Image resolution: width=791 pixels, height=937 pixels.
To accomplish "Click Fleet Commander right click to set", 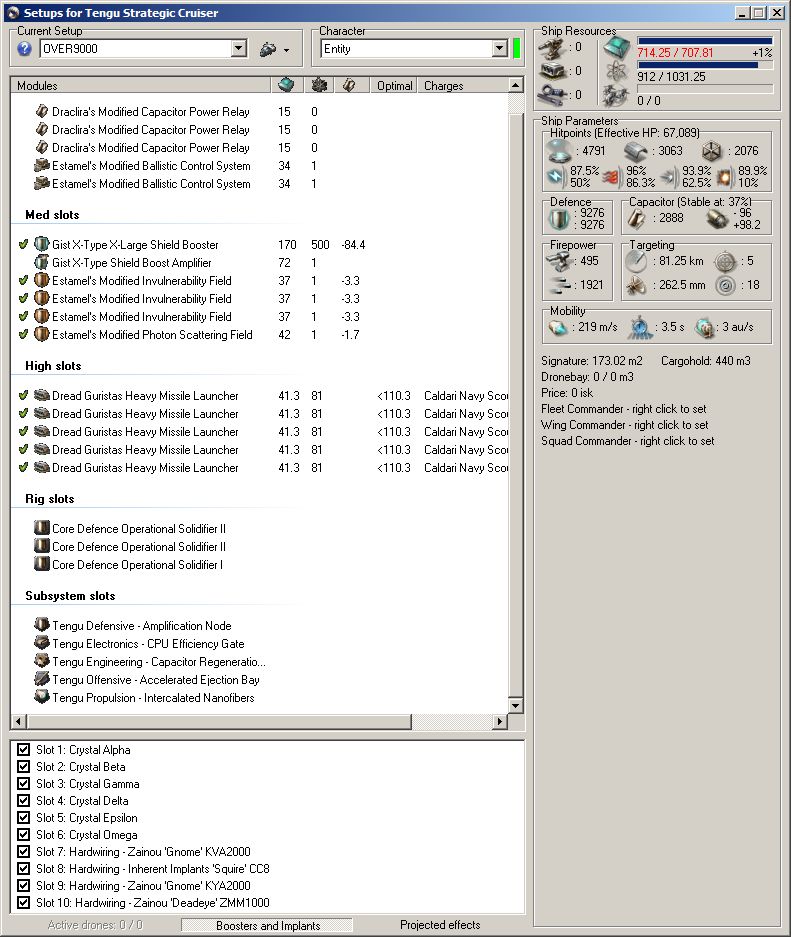I will tap(623, 409).
